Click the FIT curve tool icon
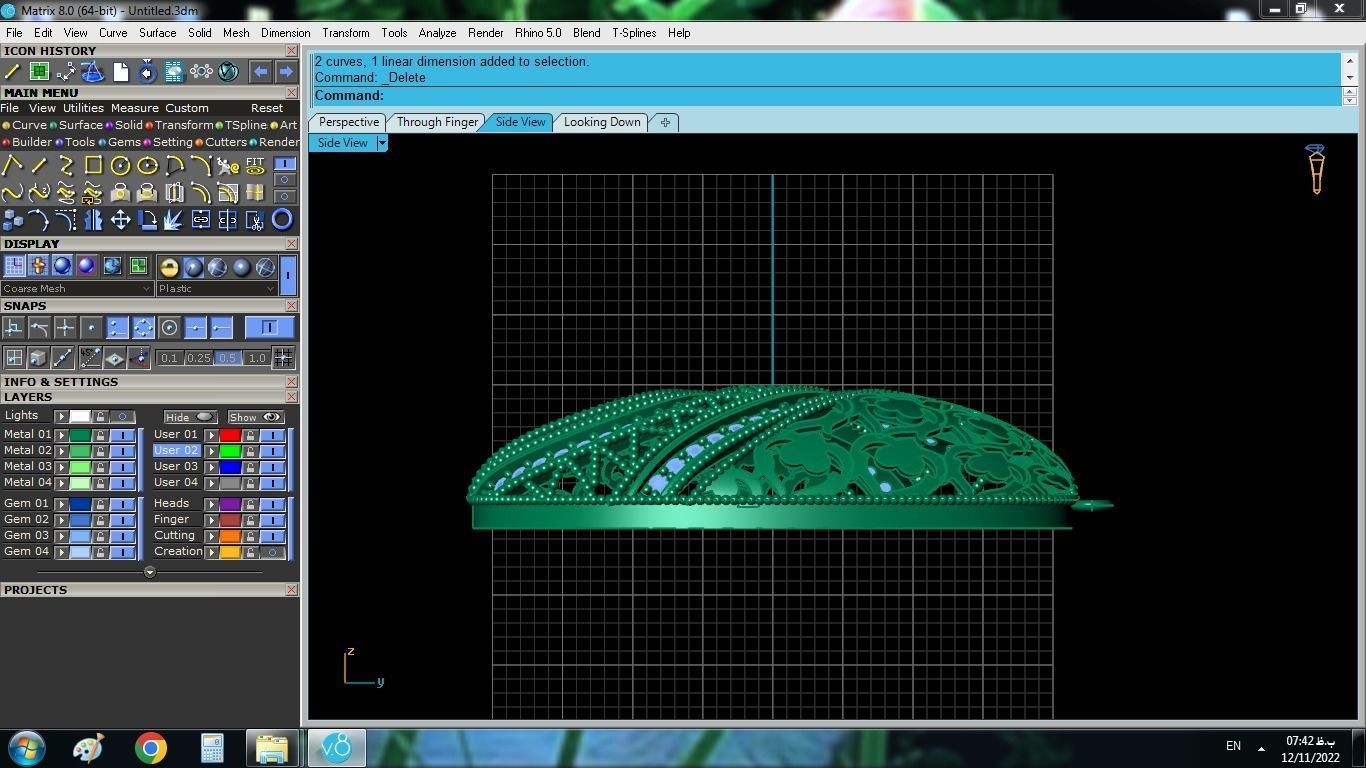Viewport: 1366px width, 768px height. pos(255,165)
